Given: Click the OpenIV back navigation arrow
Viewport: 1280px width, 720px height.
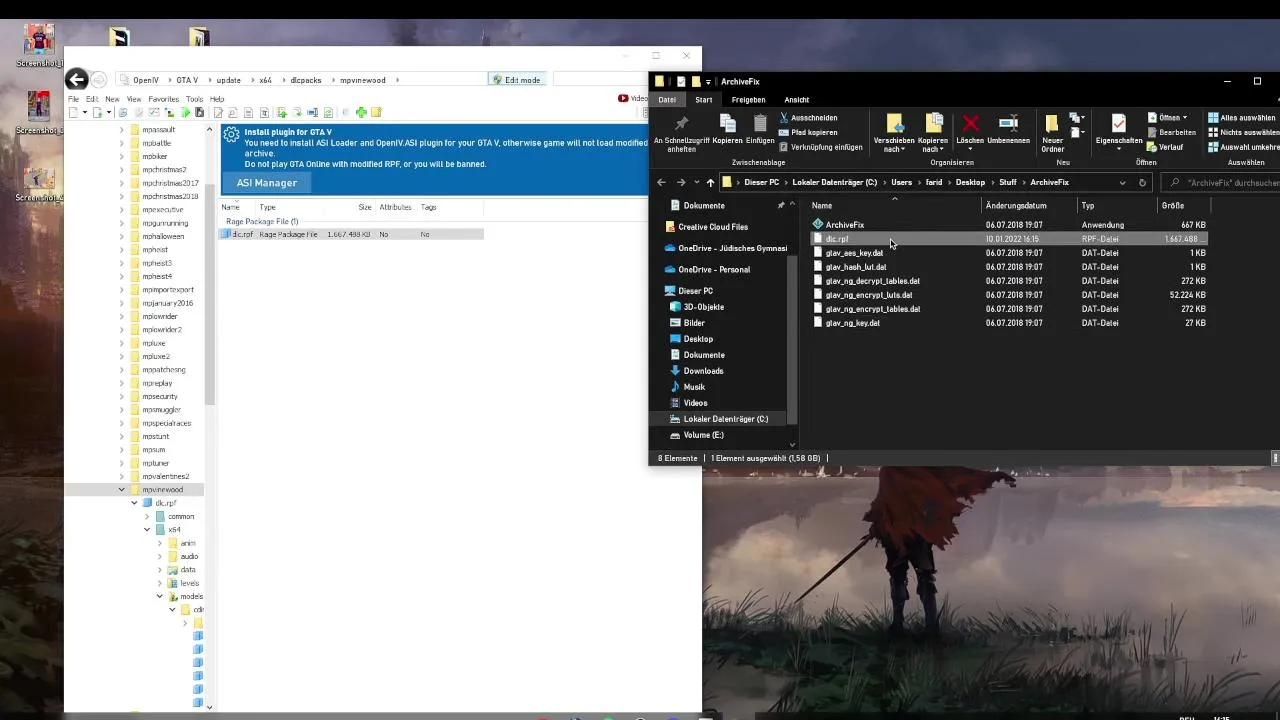Looking at the screenshot, I should [x=76, y=80].
